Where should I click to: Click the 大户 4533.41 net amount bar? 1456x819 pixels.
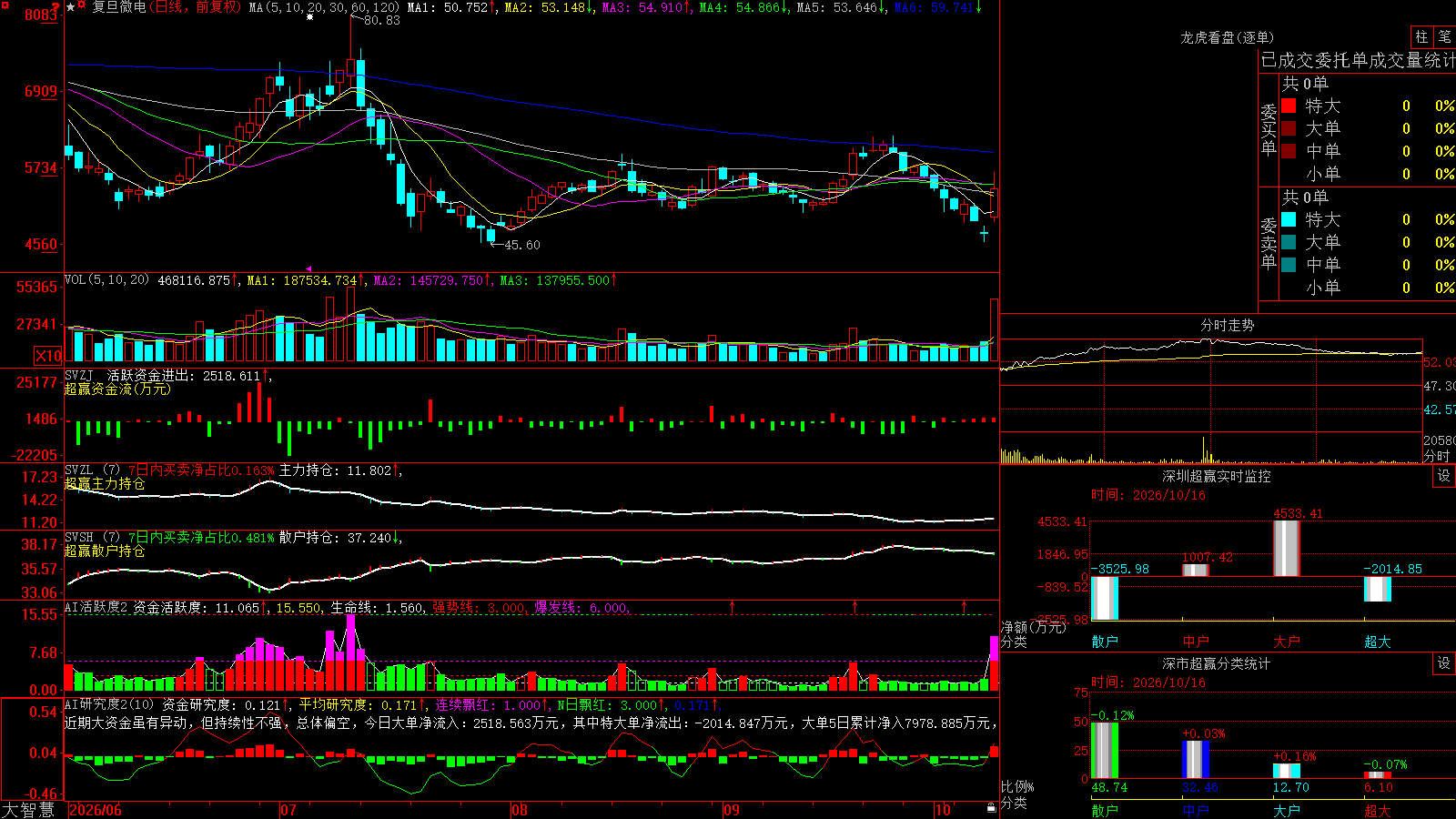(1287, 549)
